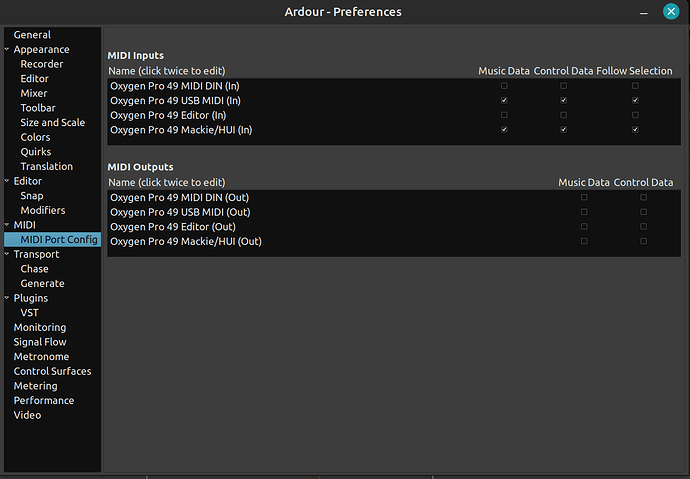Go to Colors under Appearance
The width and height of the screenshot is (690, 479).
tap(35, 137)
